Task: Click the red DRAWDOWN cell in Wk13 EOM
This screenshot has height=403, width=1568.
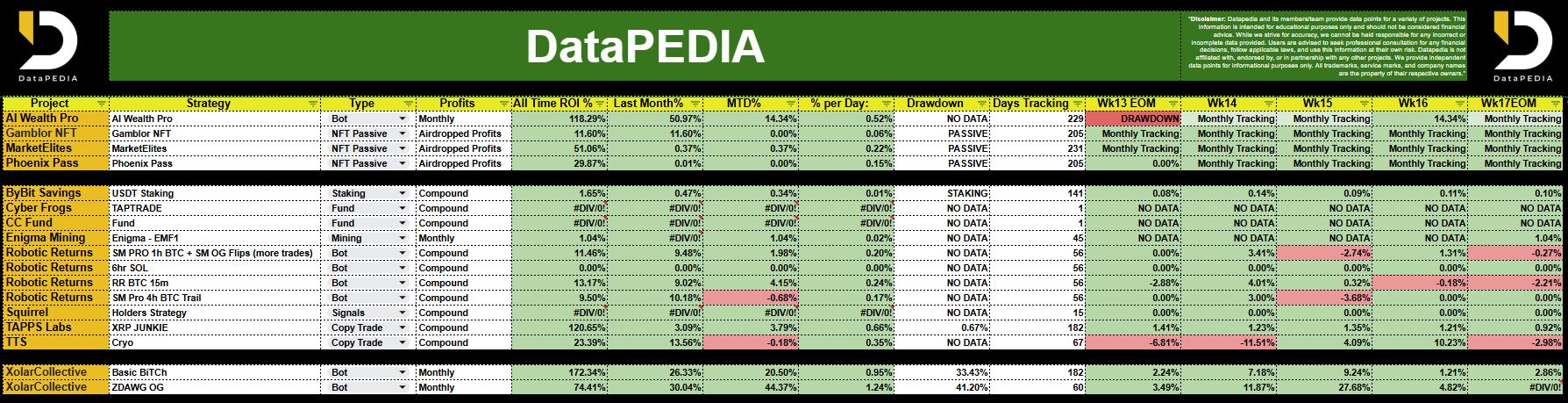Action: [x=1133, y=119]
